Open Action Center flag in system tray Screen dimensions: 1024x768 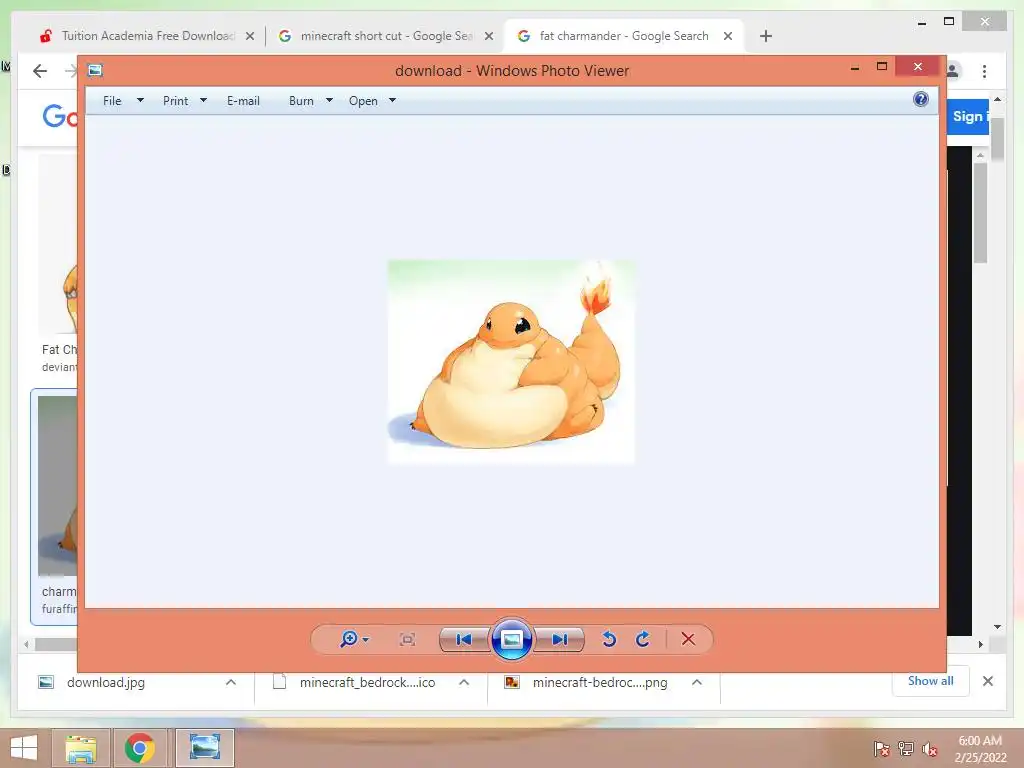click(881, 748)
